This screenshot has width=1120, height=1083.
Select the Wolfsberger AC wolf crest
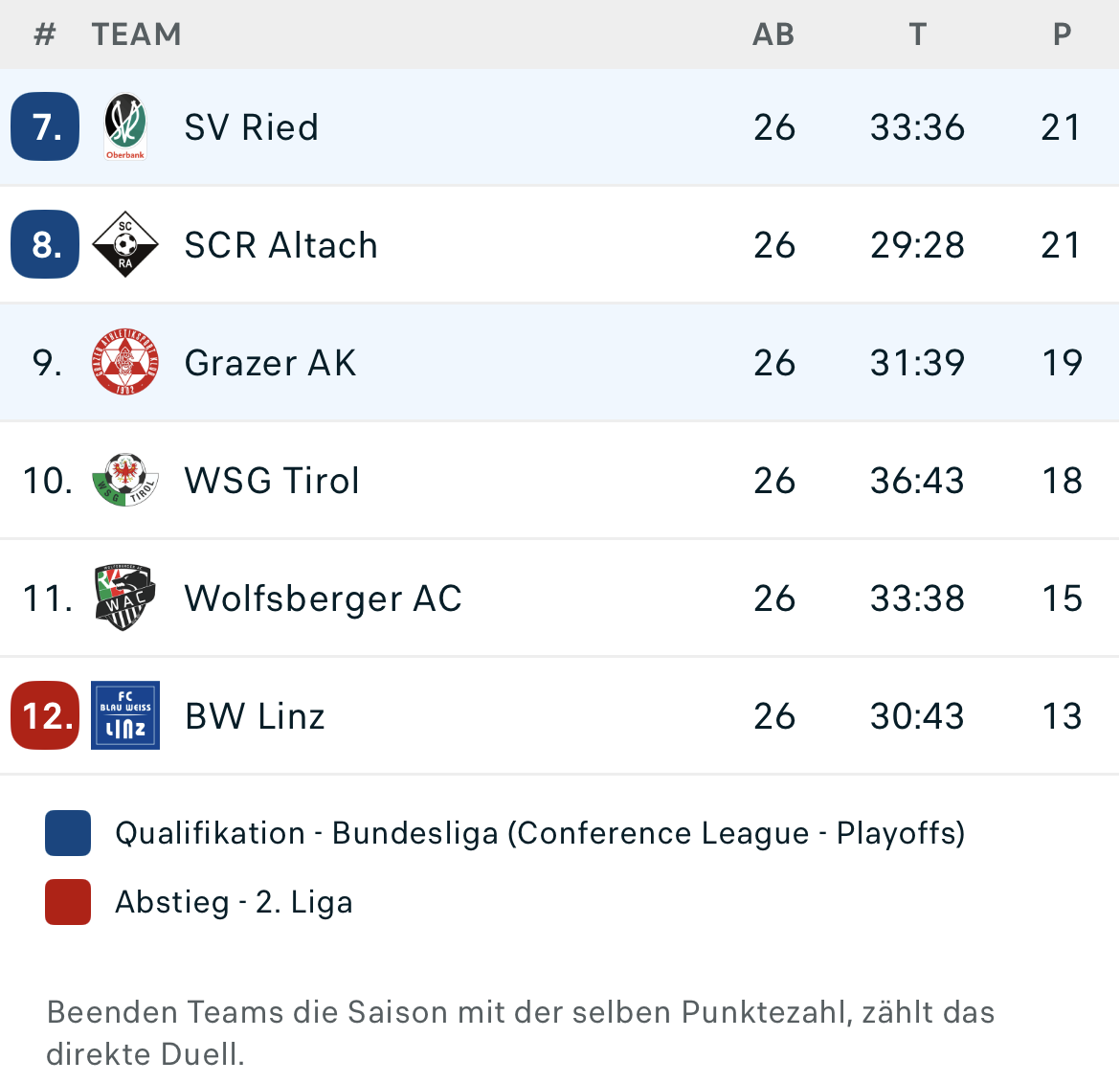click(125, 598)
